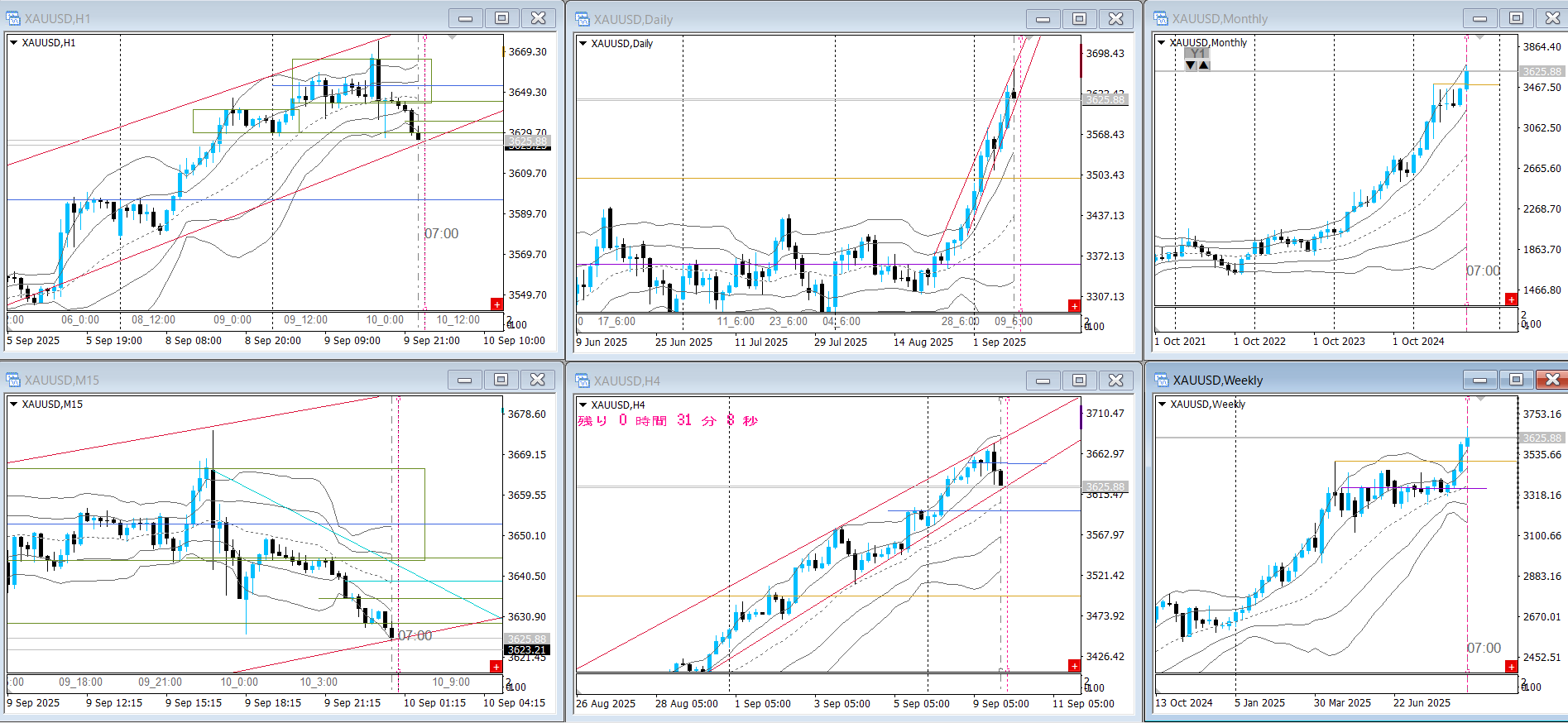Click the XAUUSD,Weekly window title icon
The height and width of the screenshot is (723, 1568).
1162,380
